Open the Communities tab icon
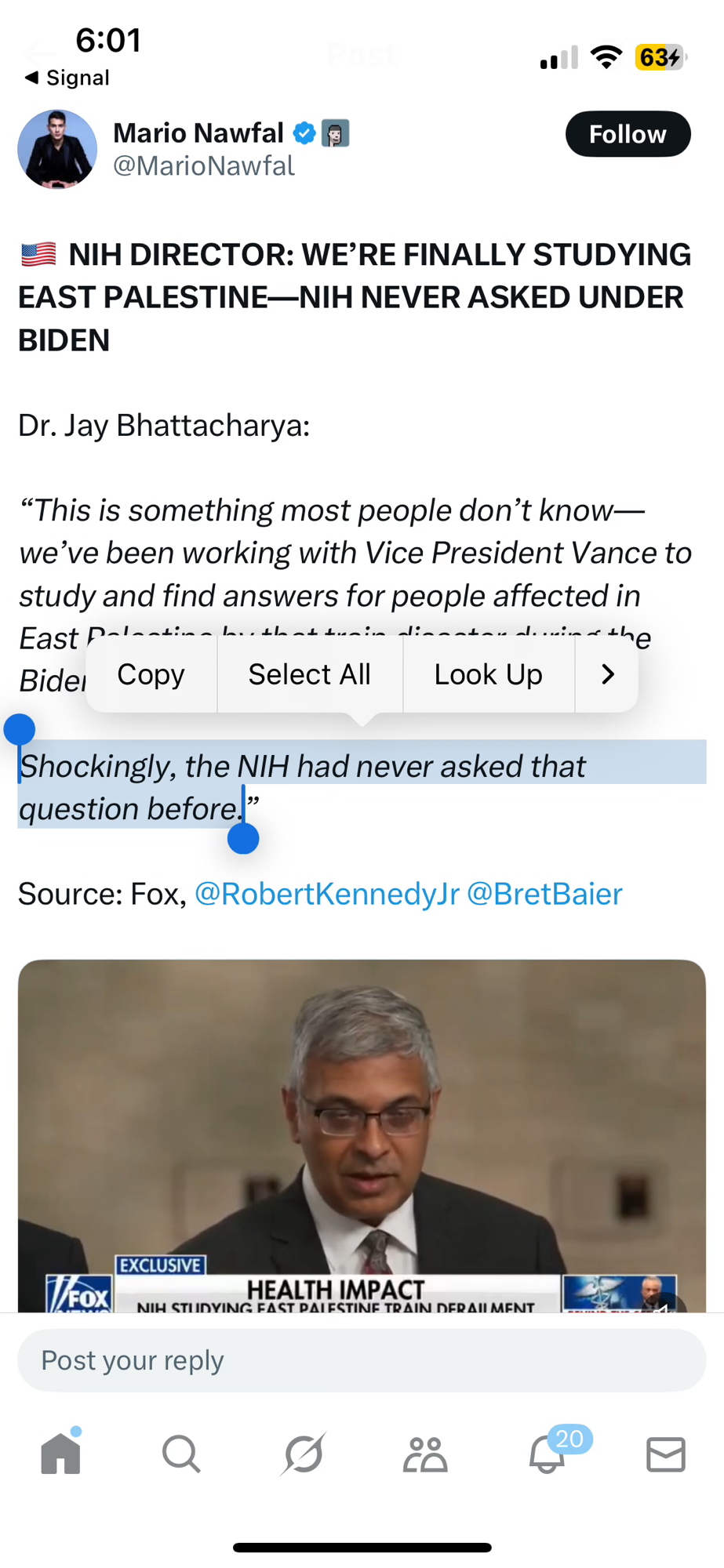 click(425, 1455)
